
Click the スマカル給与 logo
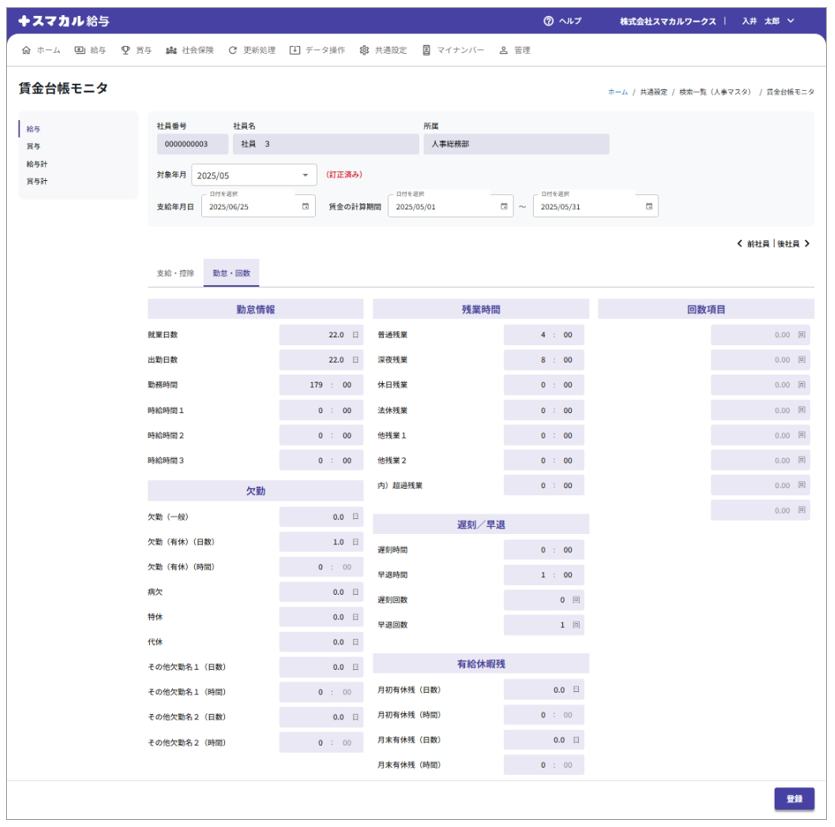(65, 21)
